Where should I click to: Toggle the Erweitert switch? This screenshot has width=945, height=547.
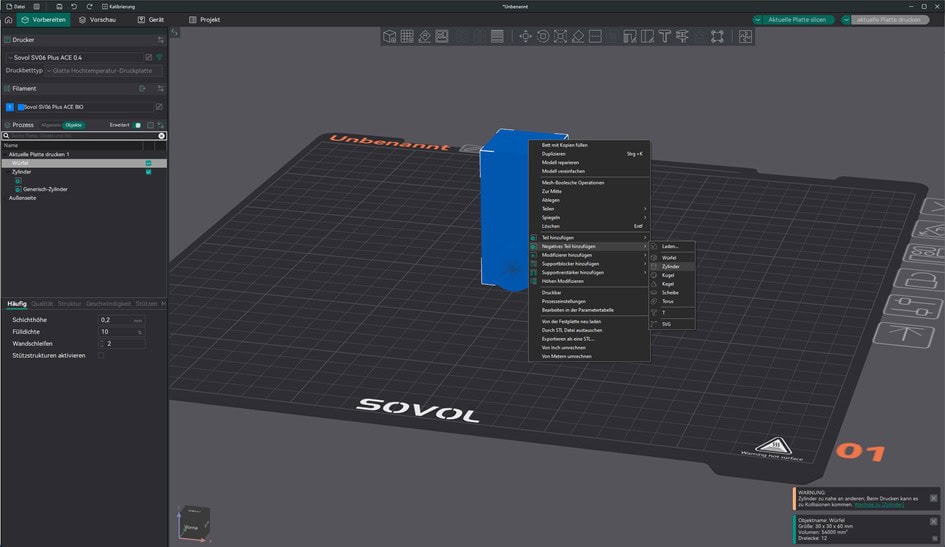(138, 125)
